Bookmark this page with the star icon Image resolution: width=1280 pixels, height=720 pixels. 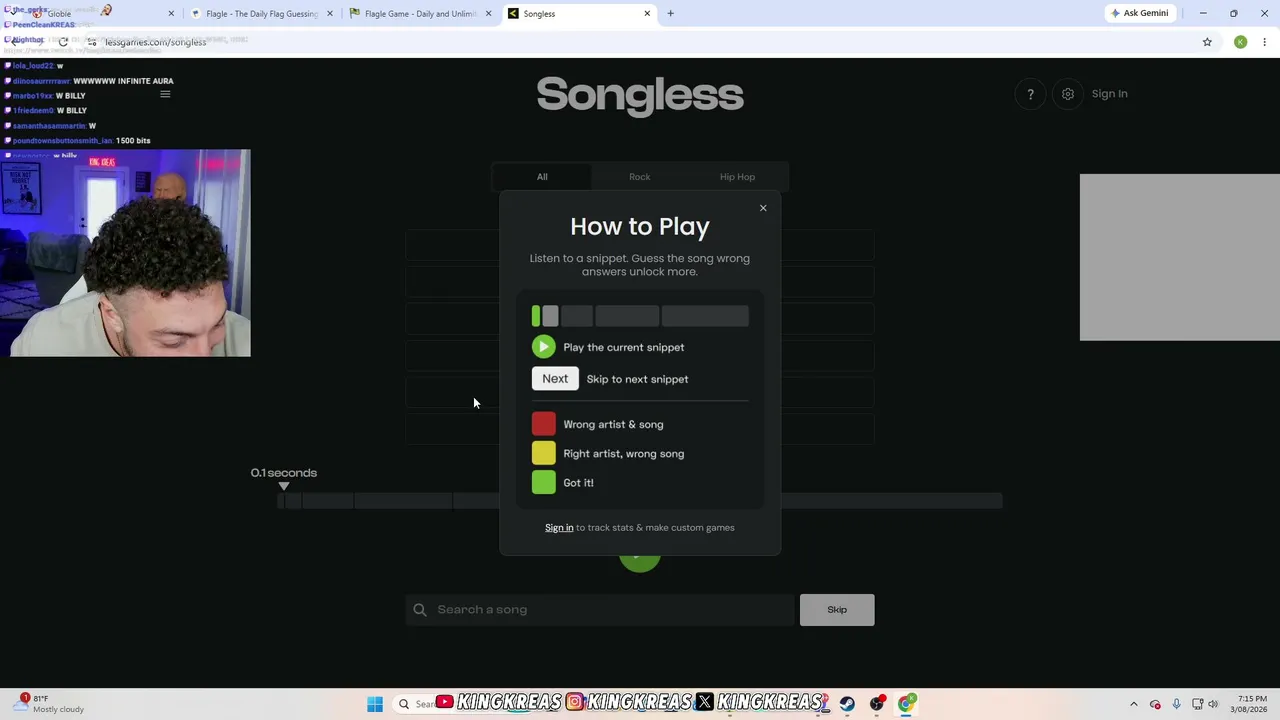pos(1207,42)
